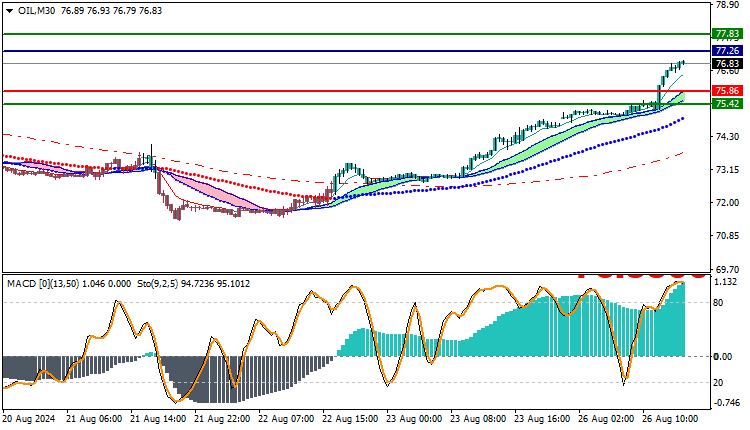
Task: Click the 74.30 price scale value
Action: tap(727, 137)
